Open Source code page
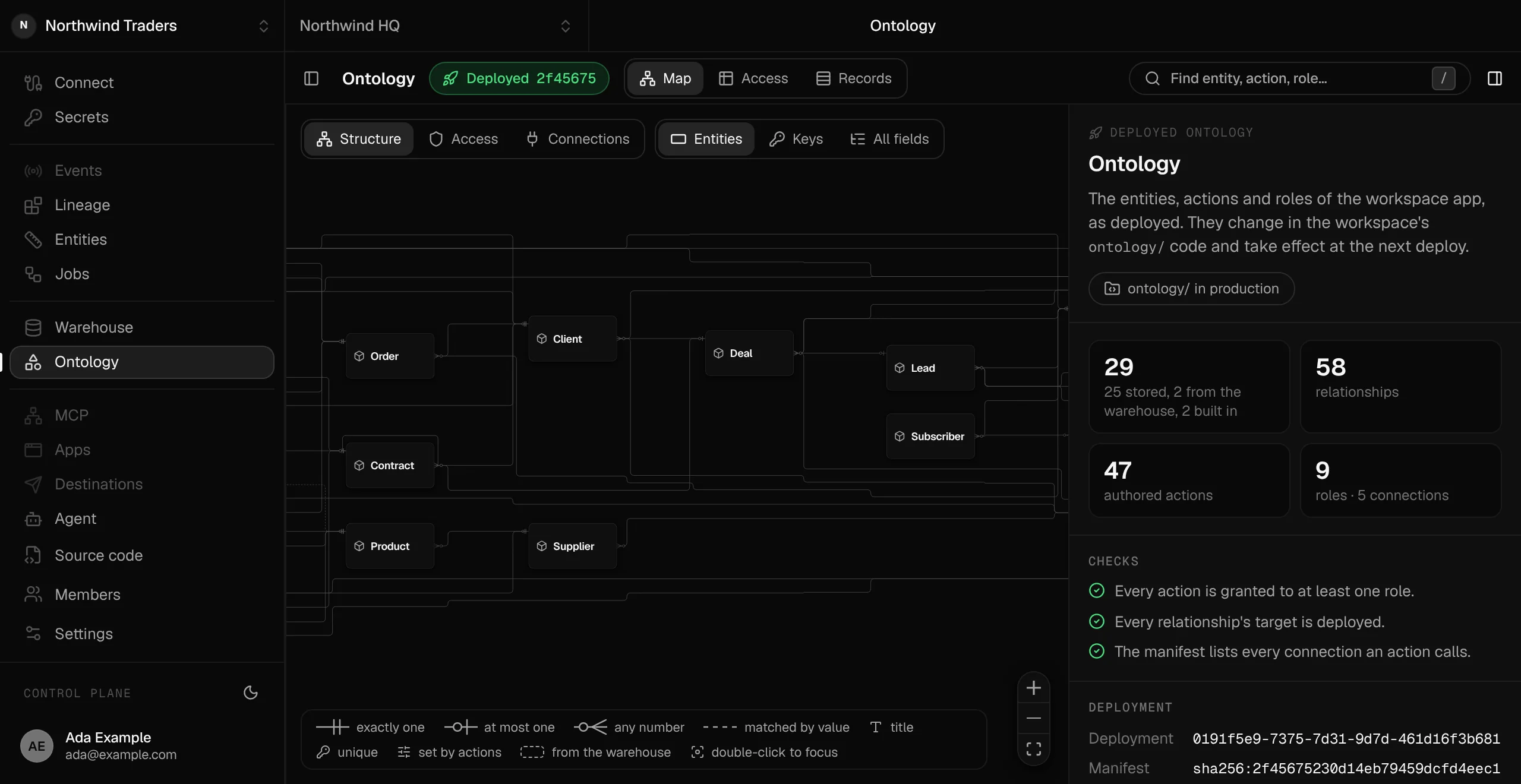 [x=142, y=555]
